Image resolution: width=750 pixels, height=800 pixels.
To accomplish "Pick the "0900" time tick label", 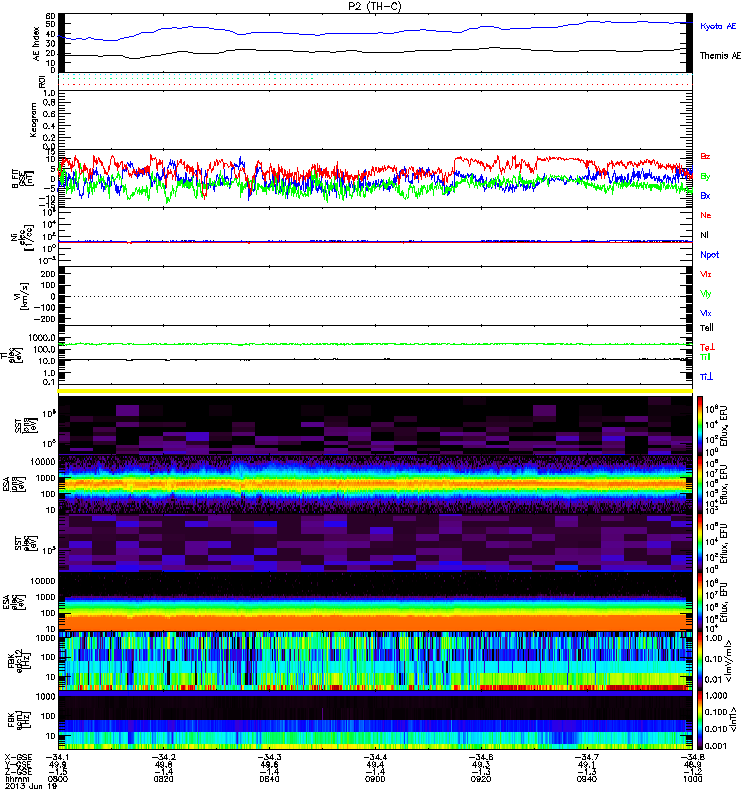I will pyautogui.click(x=375, y=779).
